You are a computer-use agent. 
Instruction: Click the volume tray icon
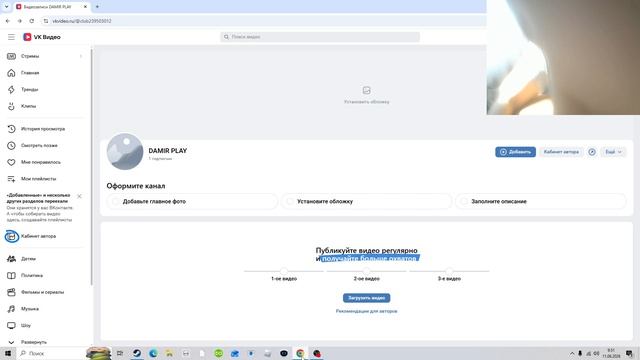[x=596, y=353]
